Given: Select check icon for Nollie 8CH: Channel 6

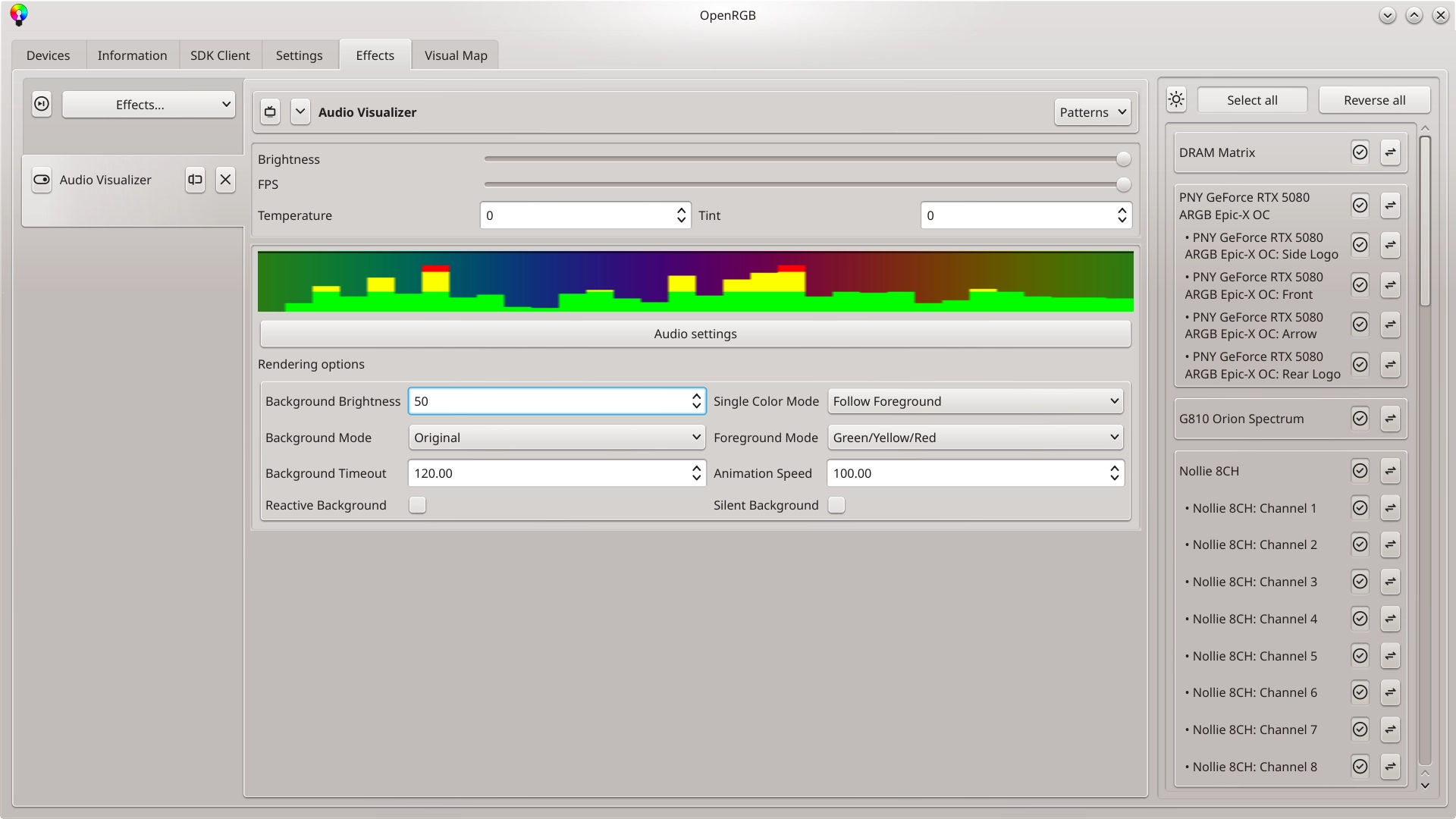Looking at the screenshot, I should 1360,692.
